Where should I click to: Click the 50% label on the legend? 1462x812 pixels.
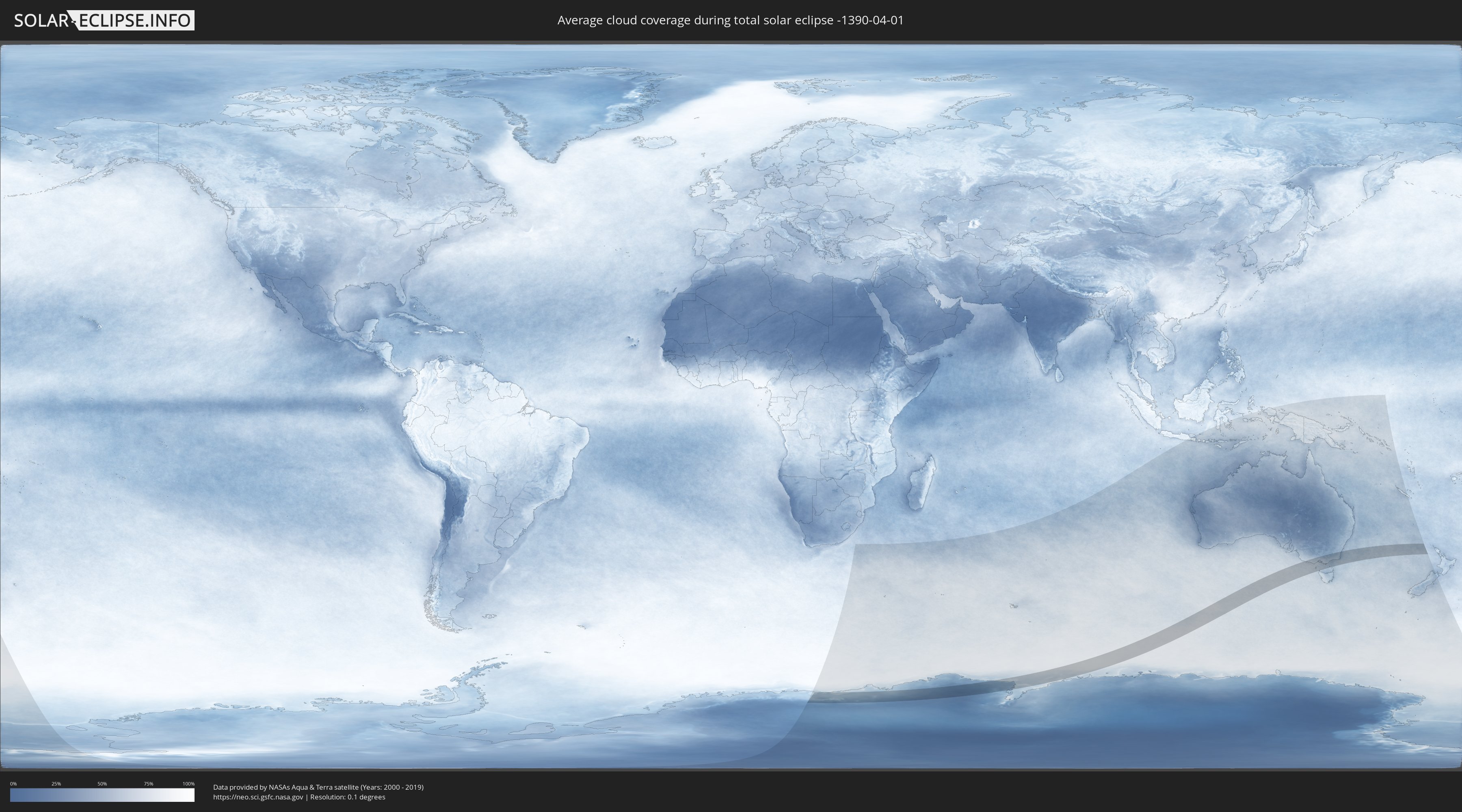102,784
